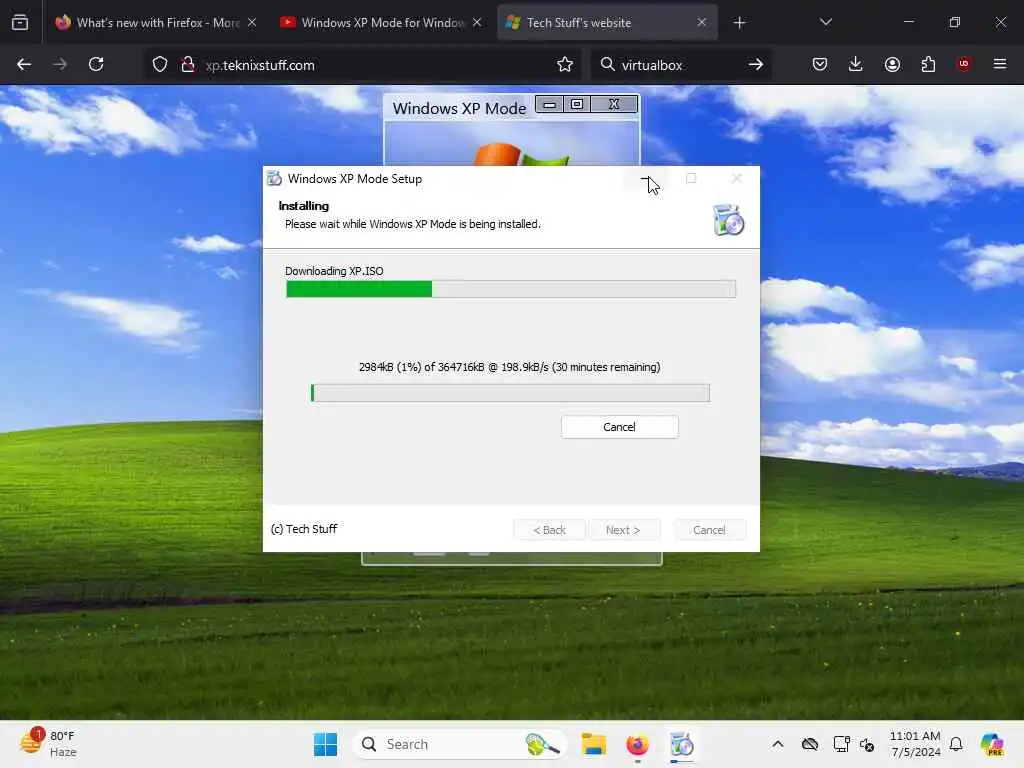
Task: Show site security padlock info
Action: point(188,65)
